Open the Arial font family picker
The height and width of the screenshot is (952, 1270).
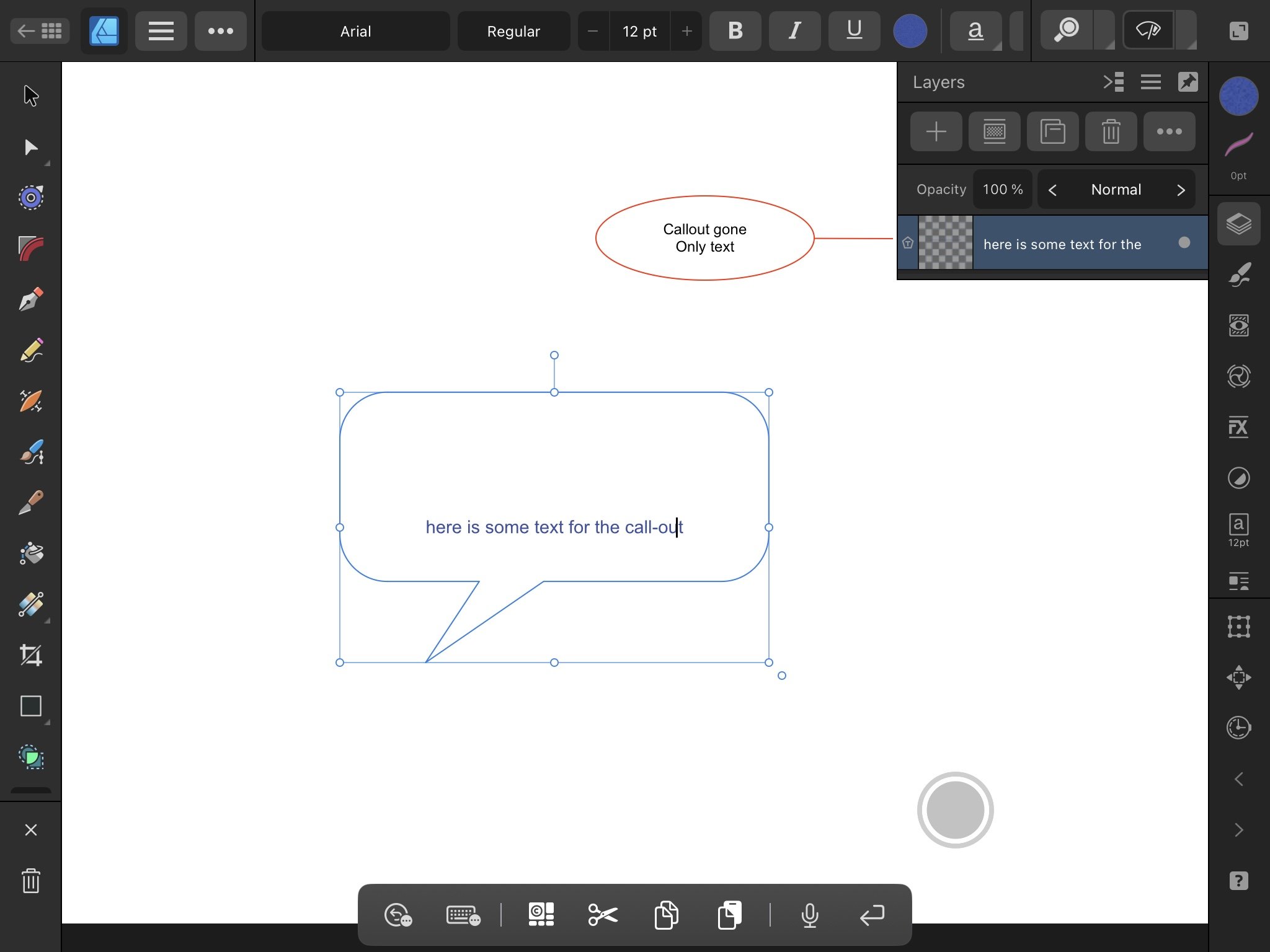[355, 31]
